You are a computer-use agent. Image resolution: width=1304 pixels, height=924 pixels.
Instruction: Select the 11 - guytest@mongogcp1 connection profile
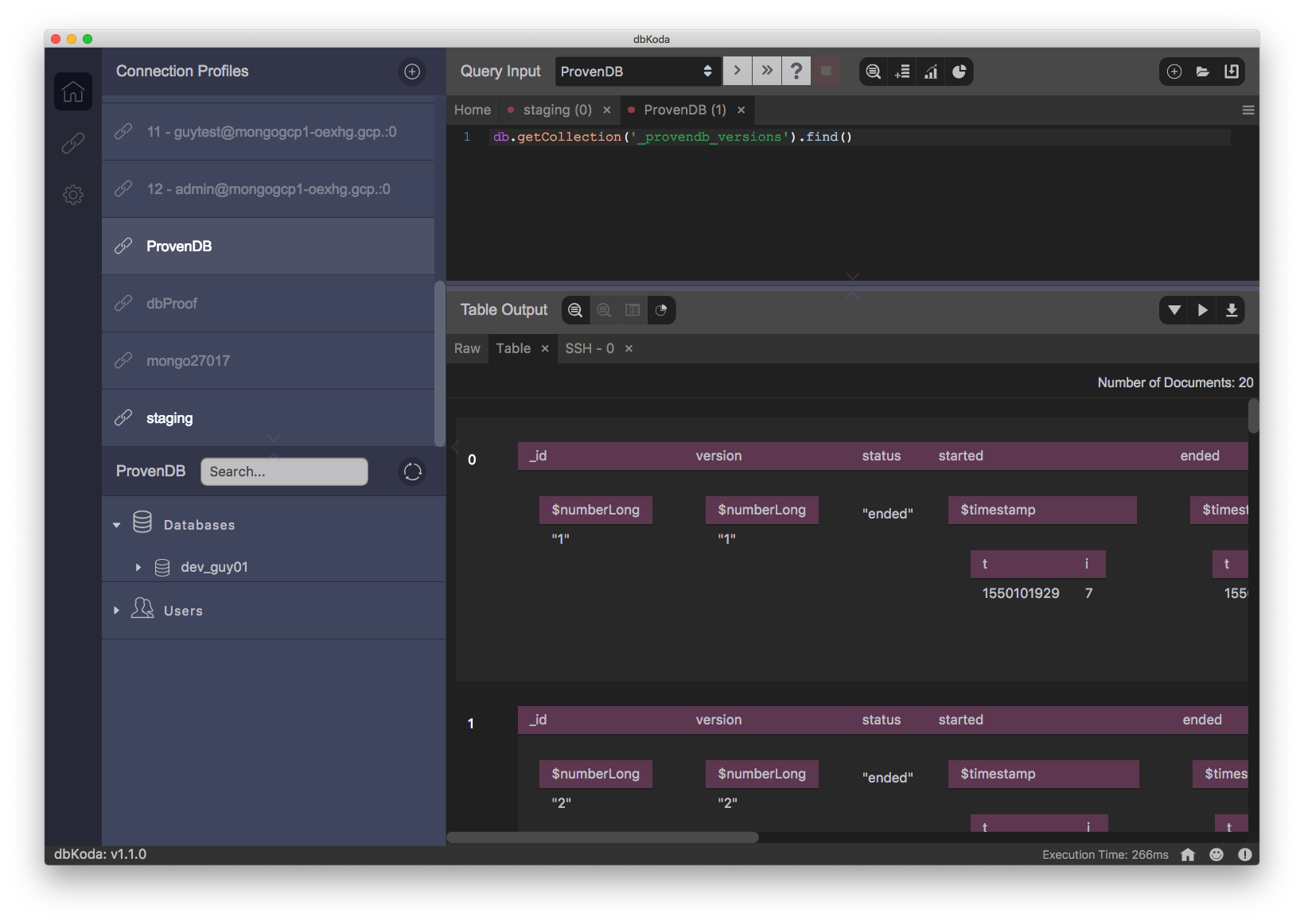click(268, 132)
